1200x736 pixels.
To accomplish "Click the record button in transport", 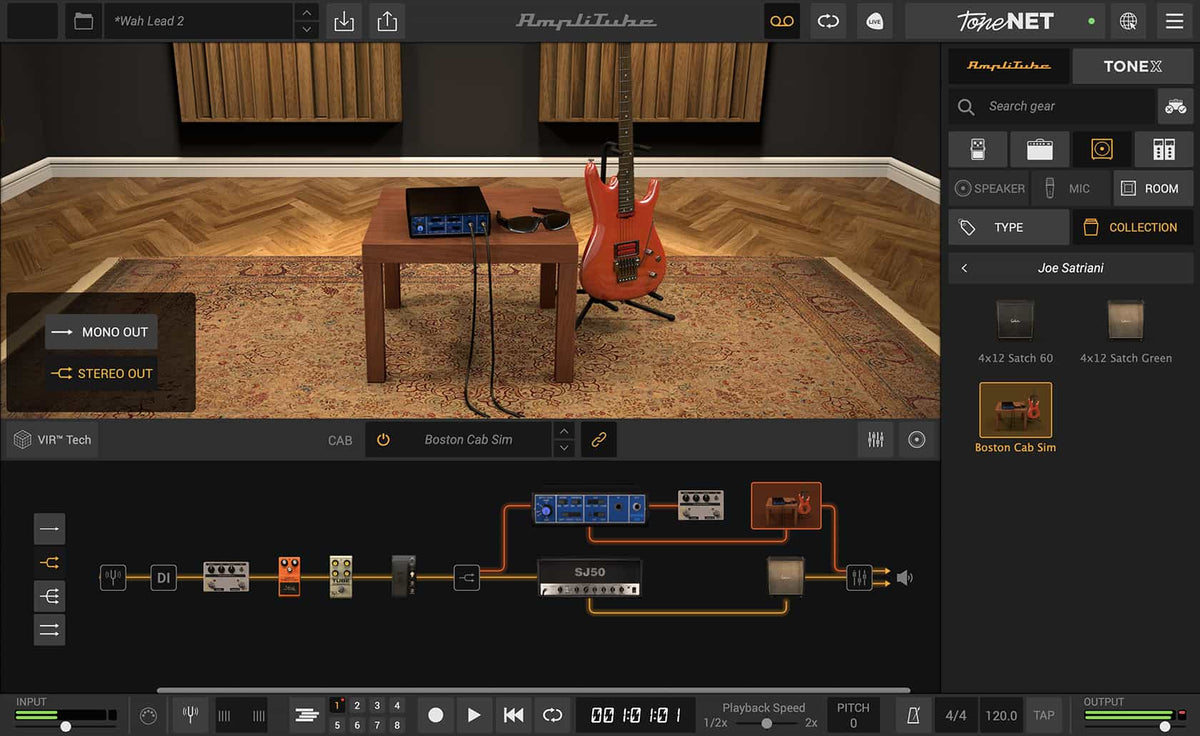I will pyautogui.click(x=435, y=715).
